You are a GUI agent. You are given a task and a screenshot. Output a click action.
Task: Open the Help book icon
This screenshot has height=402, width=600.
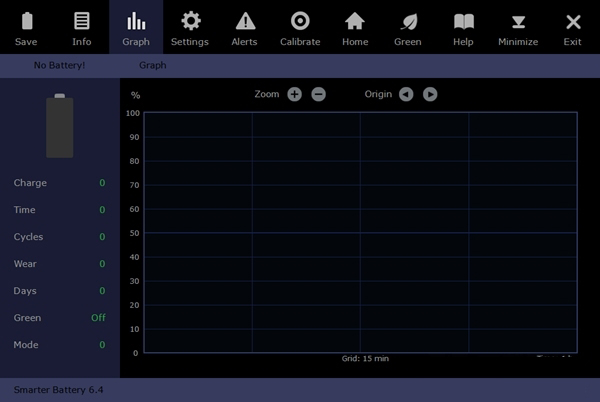pyautogui.click(x=463, y=27)
